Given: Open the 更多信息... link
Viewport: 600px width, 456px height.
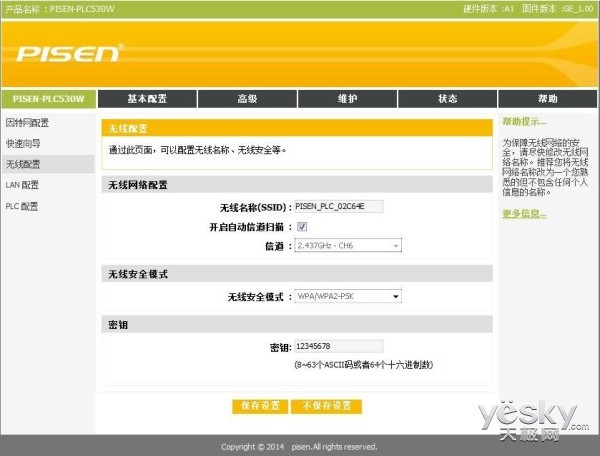Looking at the screenshot, I should pyautogui.click(x=524, y=214).
